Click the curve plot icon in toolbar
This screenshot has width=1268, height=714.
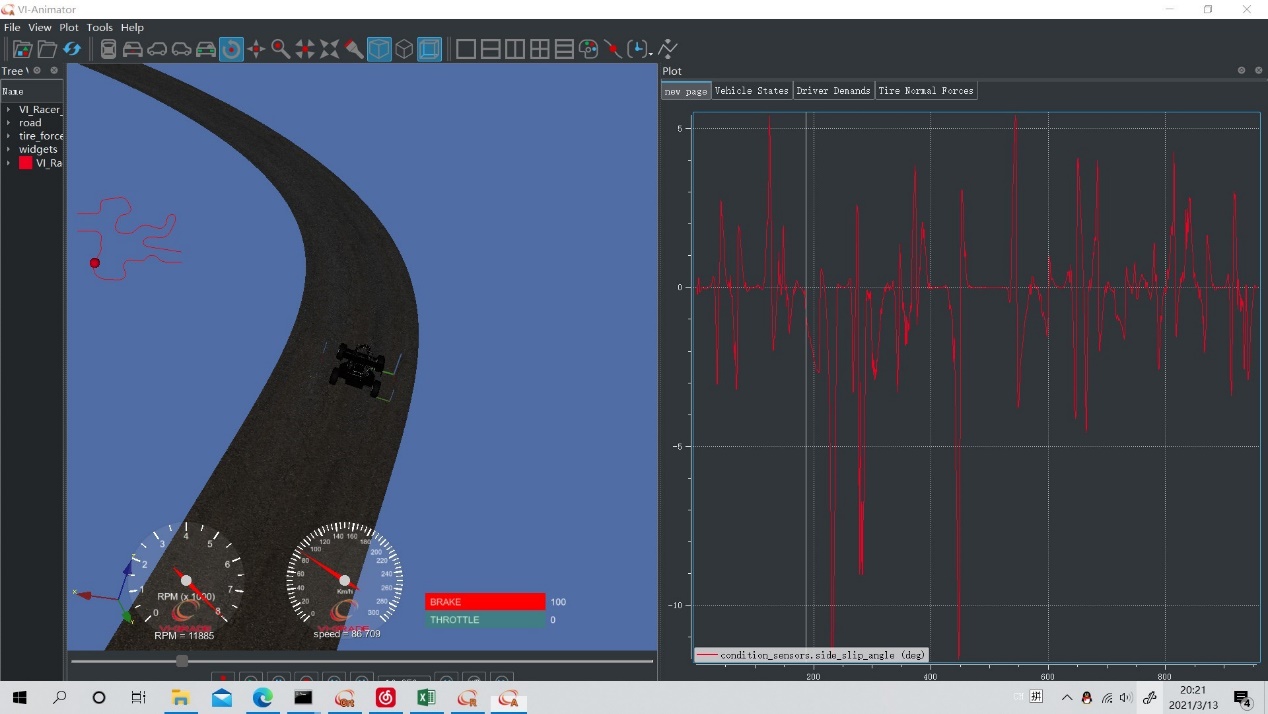tap(668, 49)
